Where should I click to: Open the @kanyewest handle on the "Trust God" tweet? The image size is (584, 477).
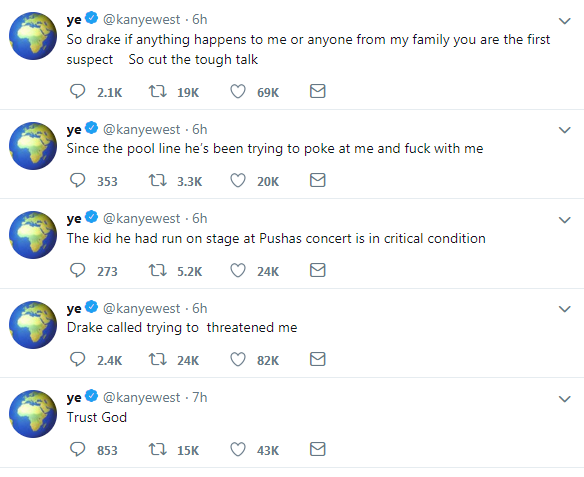tap(141, 397)
